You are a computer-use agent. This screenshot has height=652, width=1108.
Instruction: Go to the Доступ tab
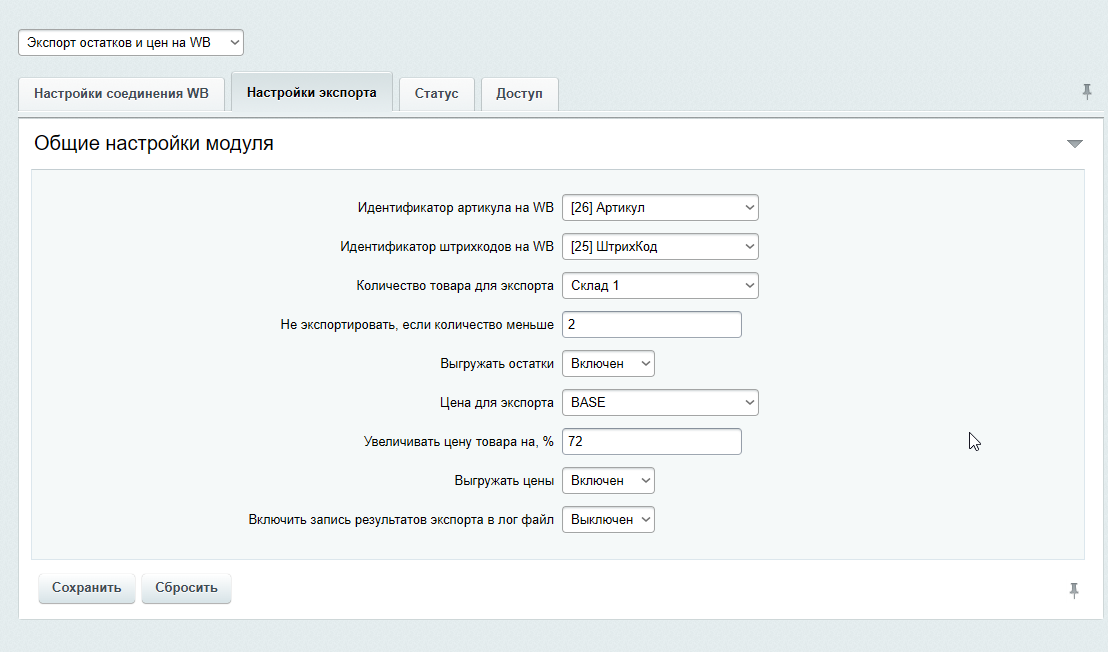pos(519,93)
